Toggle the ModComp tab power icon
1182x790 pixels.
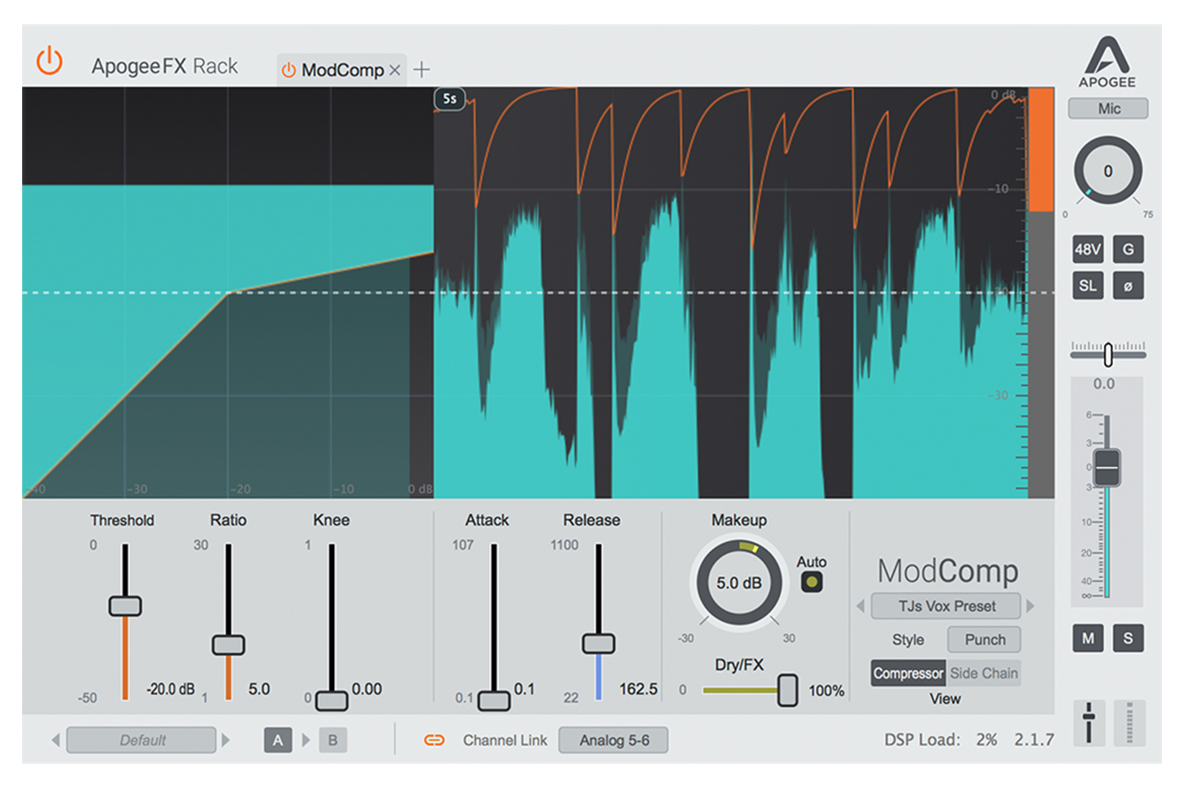click(288, 70)
